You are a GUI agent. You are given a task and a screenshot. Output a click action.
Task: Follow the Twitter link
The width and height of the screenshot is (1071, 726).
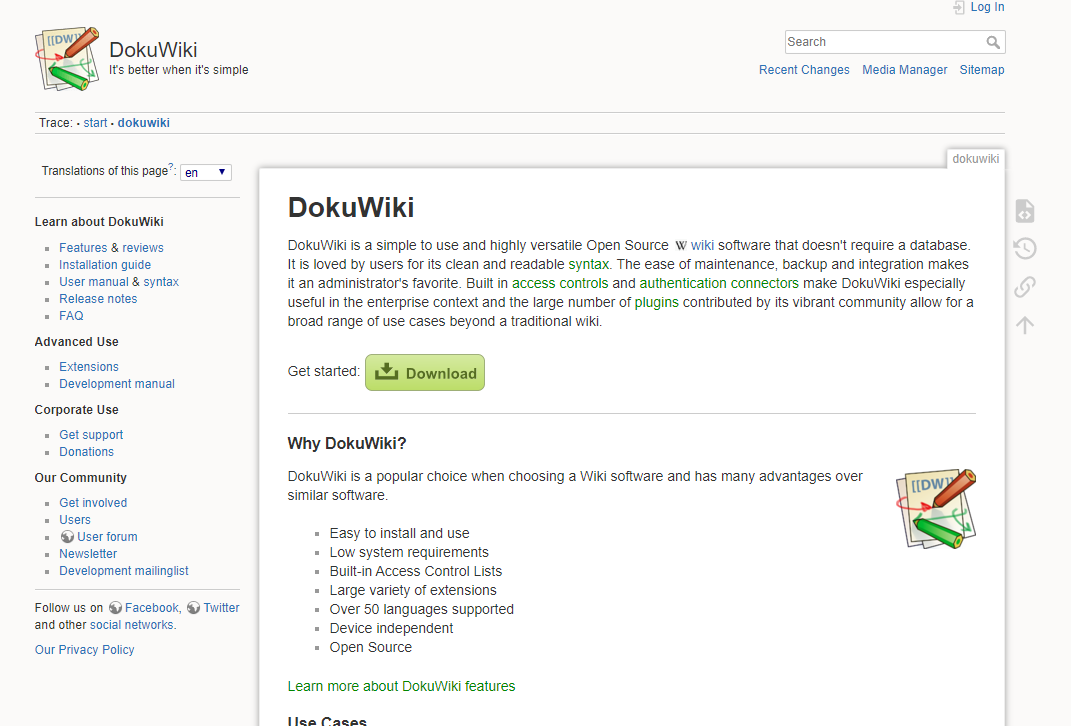pyautogui.click(x=221, y=608)
